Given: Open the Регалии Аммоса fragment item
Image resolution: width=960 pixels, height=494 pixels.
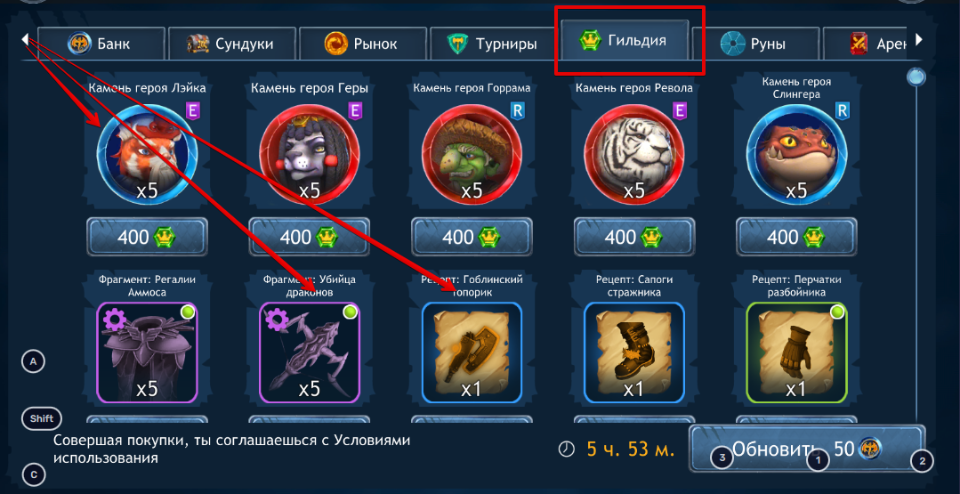Looking at the screenshot, I should 148,352.
